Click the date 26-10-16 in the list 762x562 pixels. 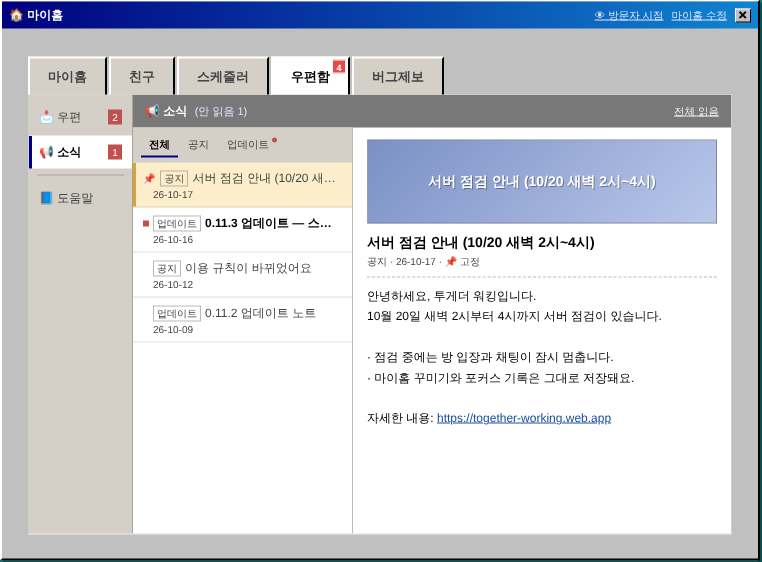[x=173, y=240]
